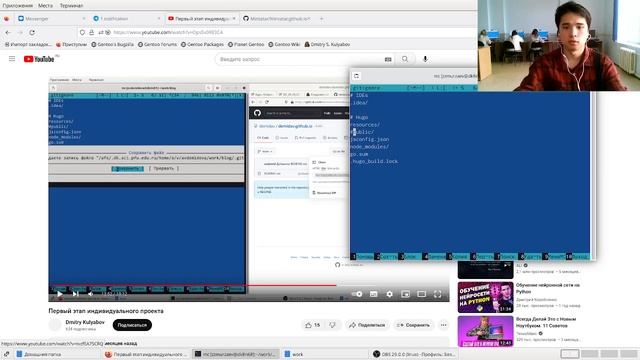Switch the video to miniplayer
This screenshot has width=640, height=360.
[405, 294]
